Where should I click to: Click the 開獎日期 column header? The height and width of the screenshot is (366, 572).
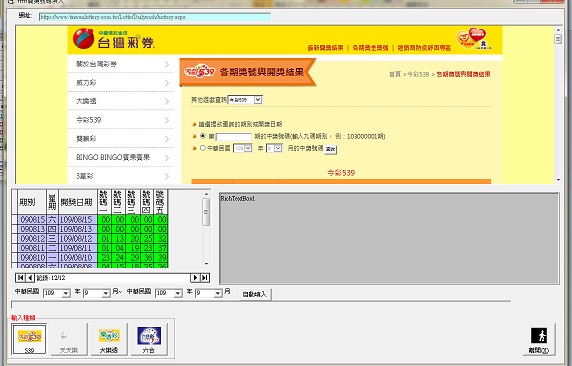pos(78,202)
